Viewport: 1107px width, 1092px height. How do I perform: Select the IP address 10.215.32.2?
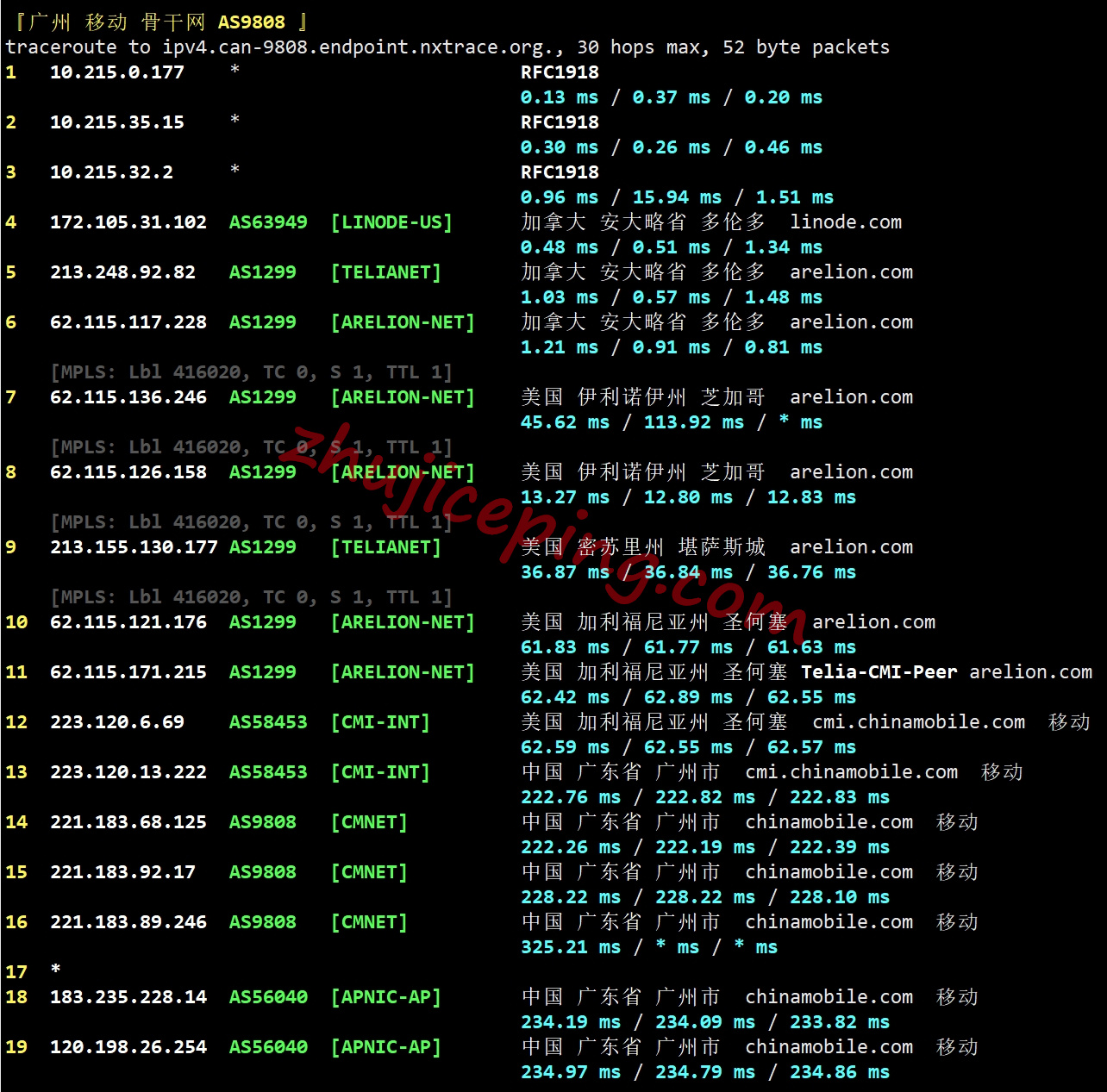point(111,172)
